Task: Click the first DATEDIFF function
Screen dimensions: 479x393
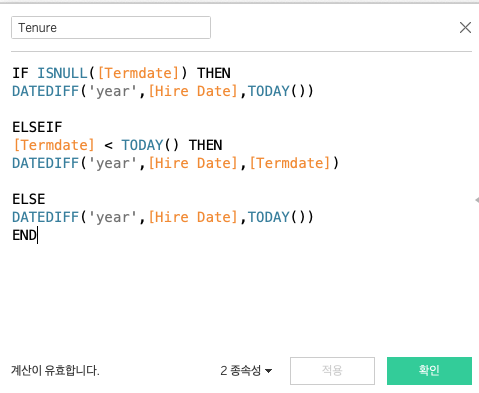Action: coord(45,91)
